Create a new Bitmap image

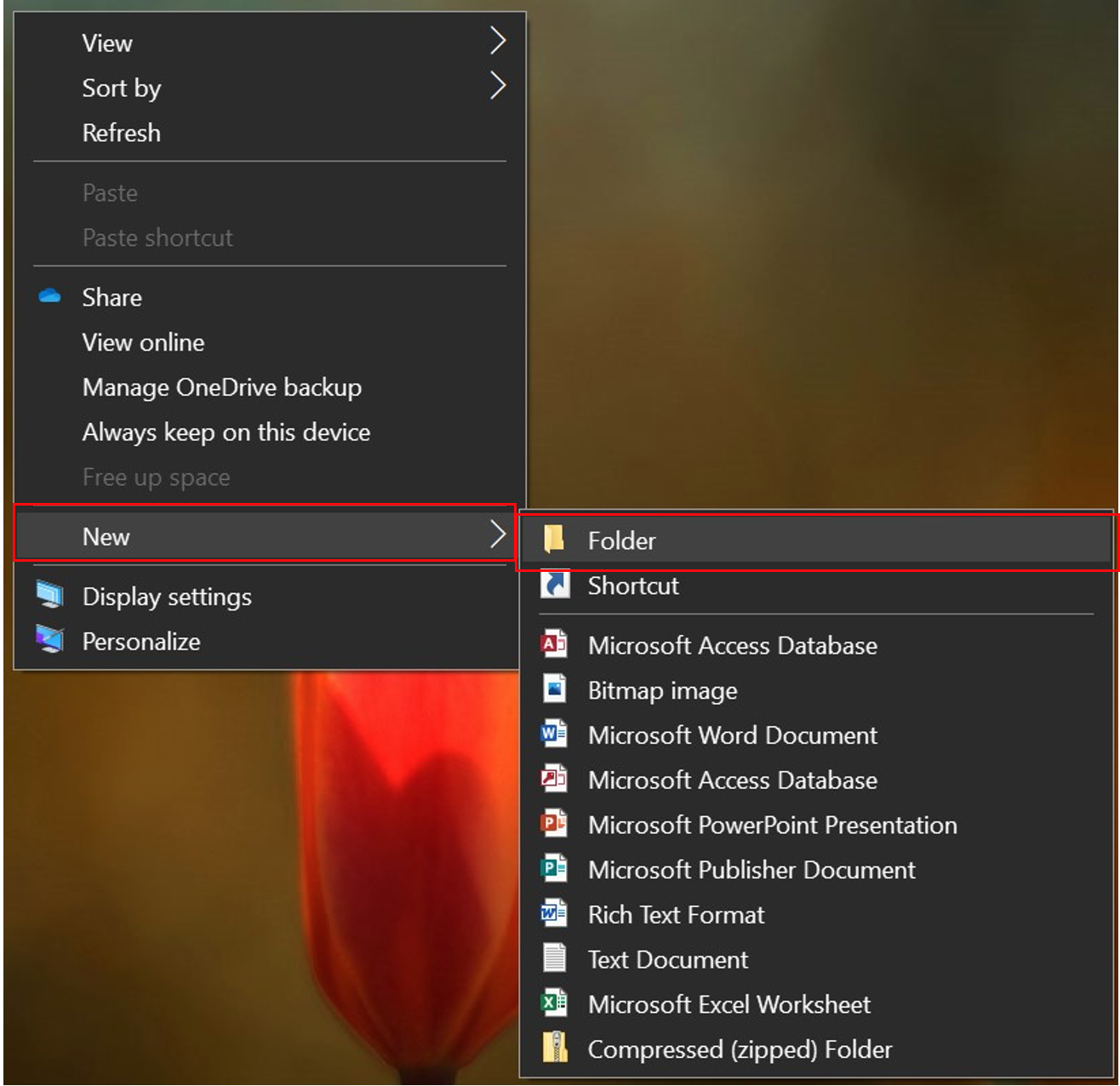pos(815,690)
